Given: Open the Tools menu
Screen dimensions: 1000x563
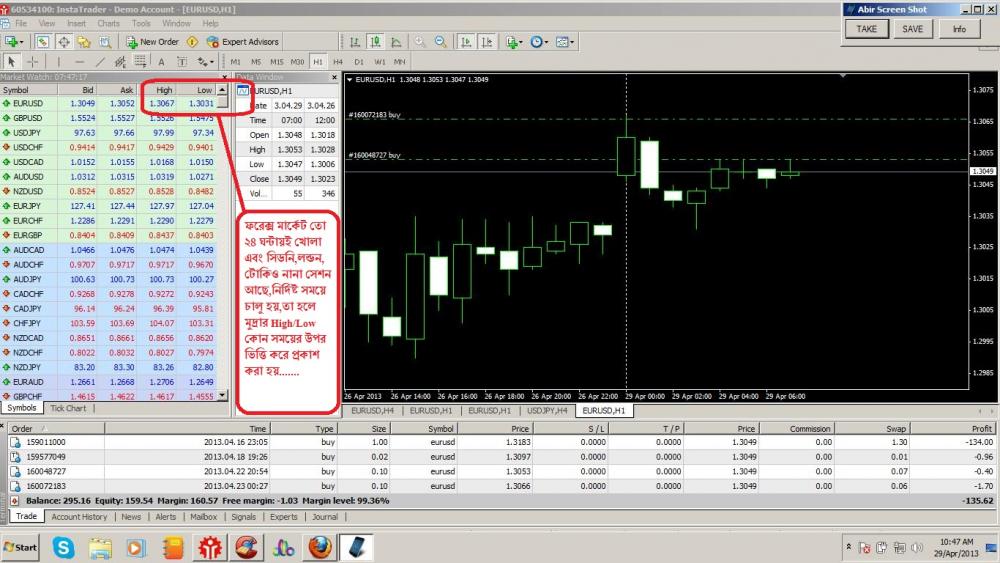Looking at the screenshot, I should 141,23.
